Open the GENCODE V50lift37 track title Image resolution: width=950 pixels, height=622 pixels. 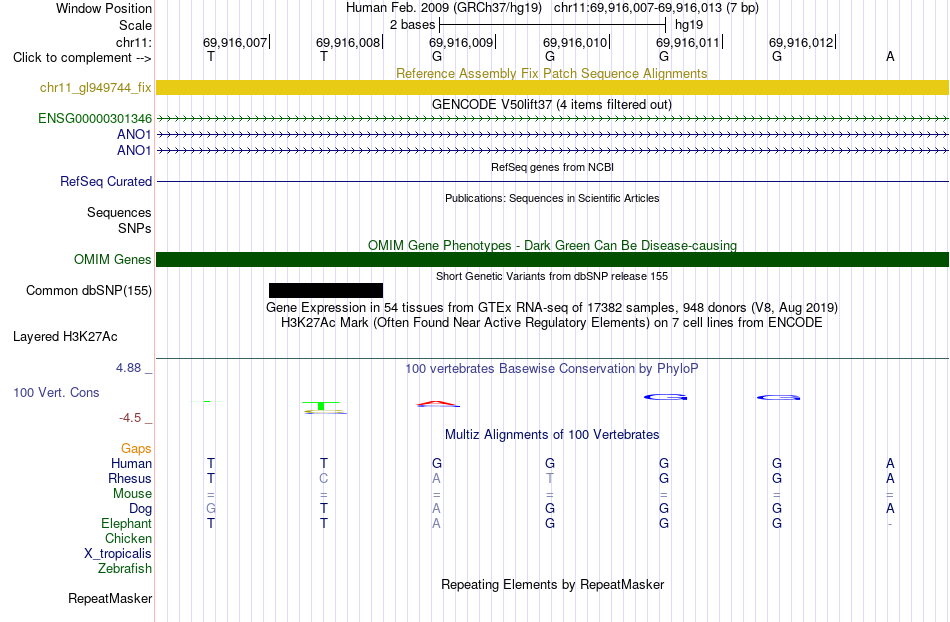click(551, 104)
